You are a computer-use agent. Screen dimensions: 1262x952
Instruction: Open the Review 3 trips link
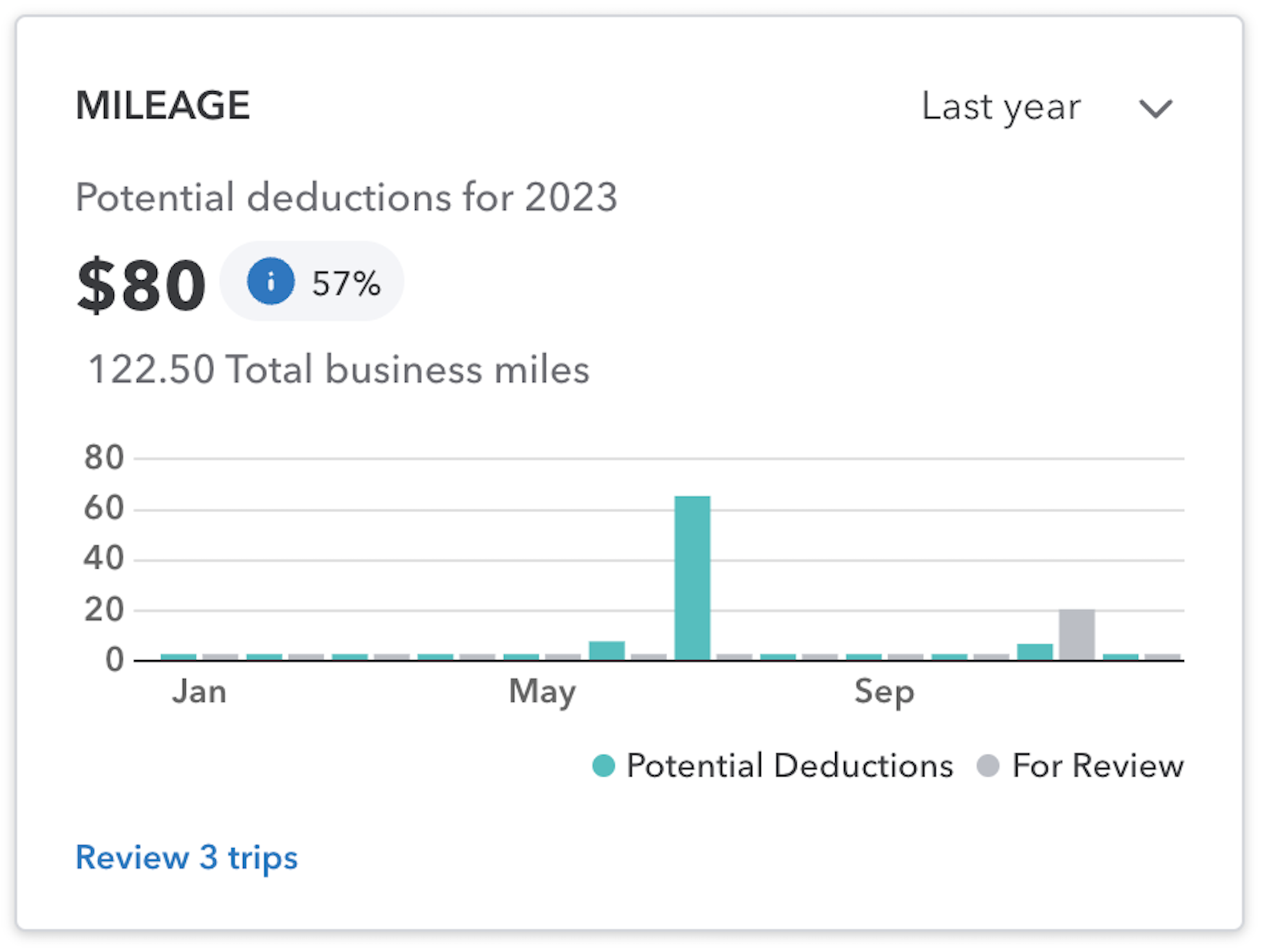(x=187, y=858)
